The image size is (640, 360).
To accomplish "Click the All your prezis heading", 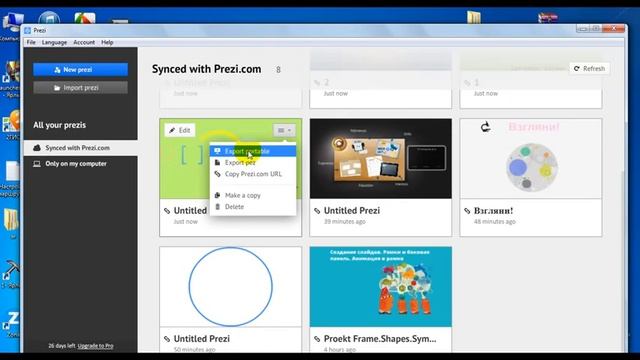I will pos(60,125).
